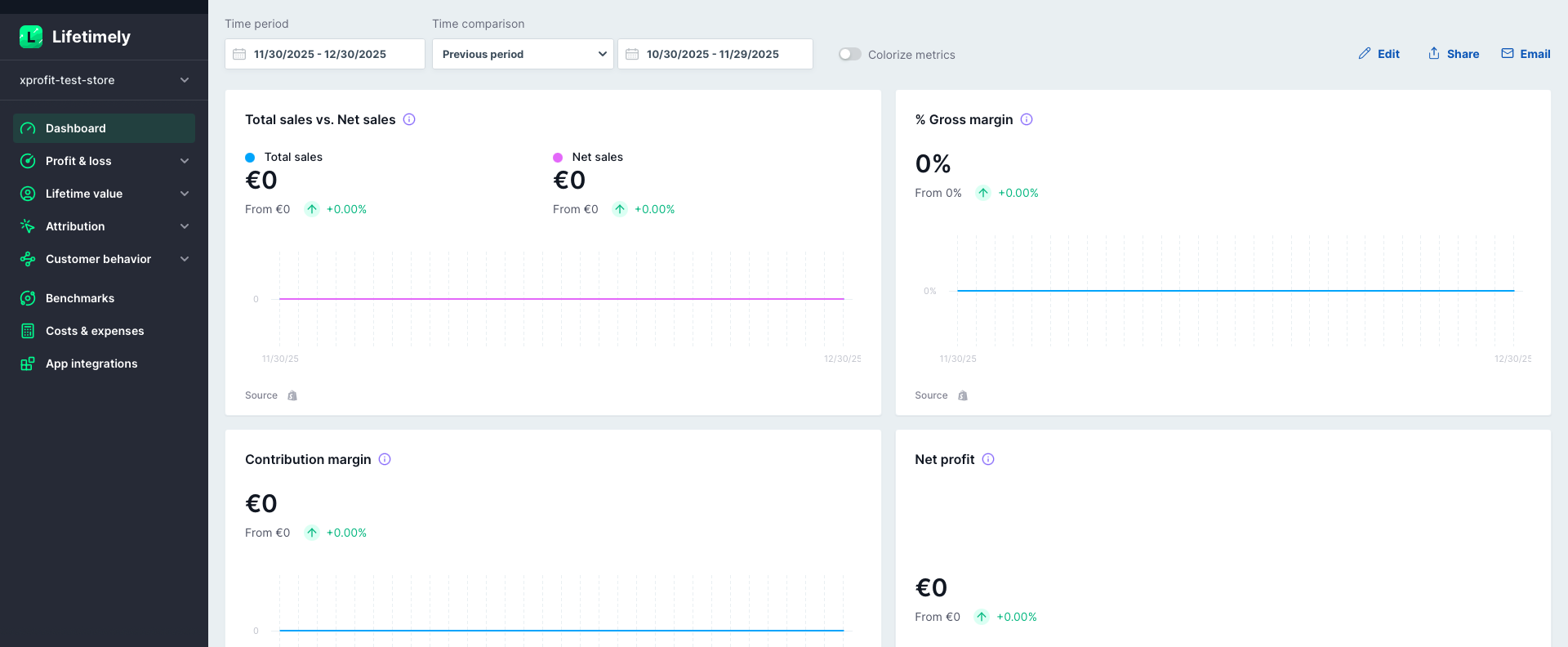Go to Costs & expenses
This screenshot has width=1568, height=647.
[x=95, y=331]
